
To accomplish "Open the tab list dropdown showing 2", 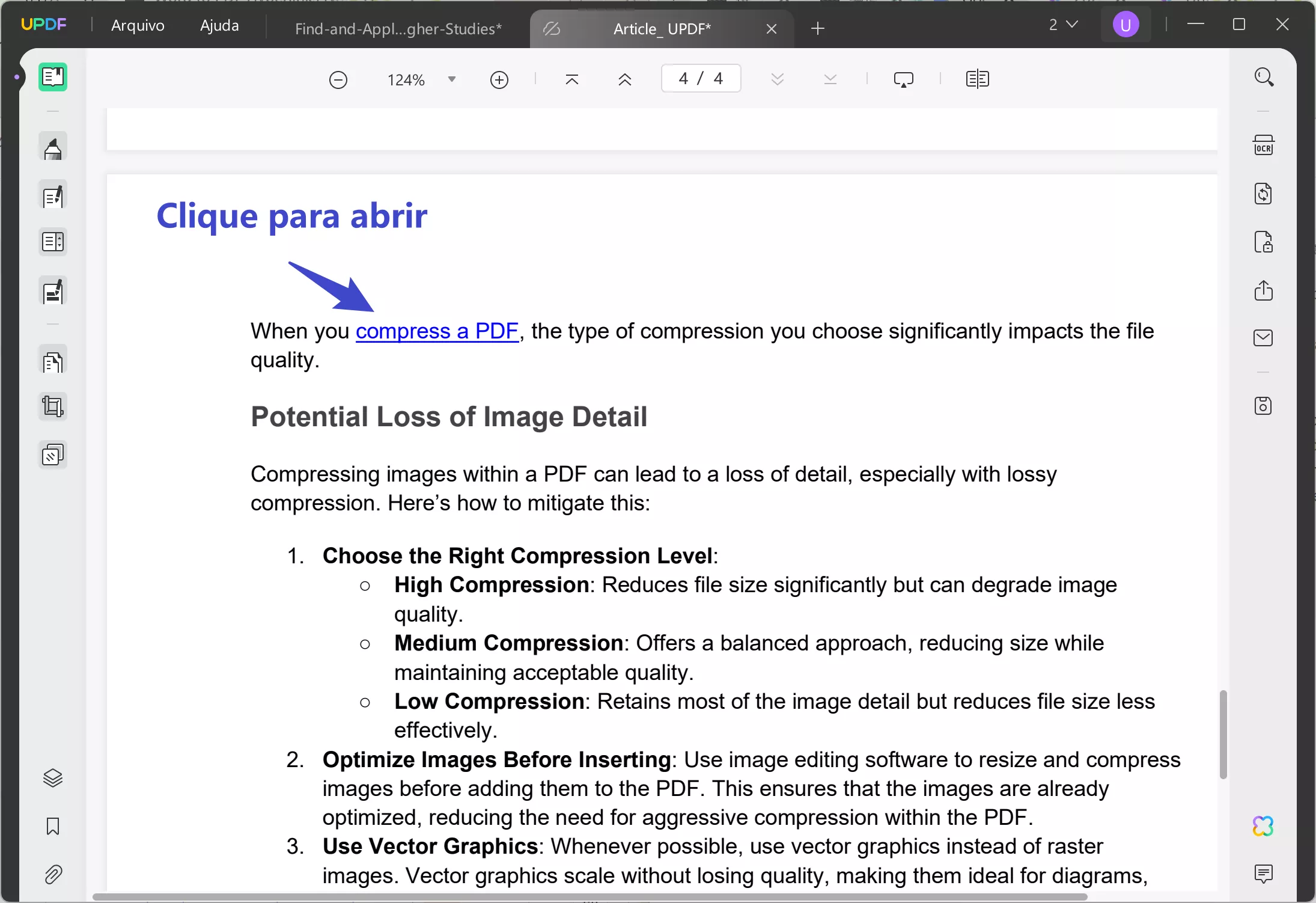I will 1064,25.
